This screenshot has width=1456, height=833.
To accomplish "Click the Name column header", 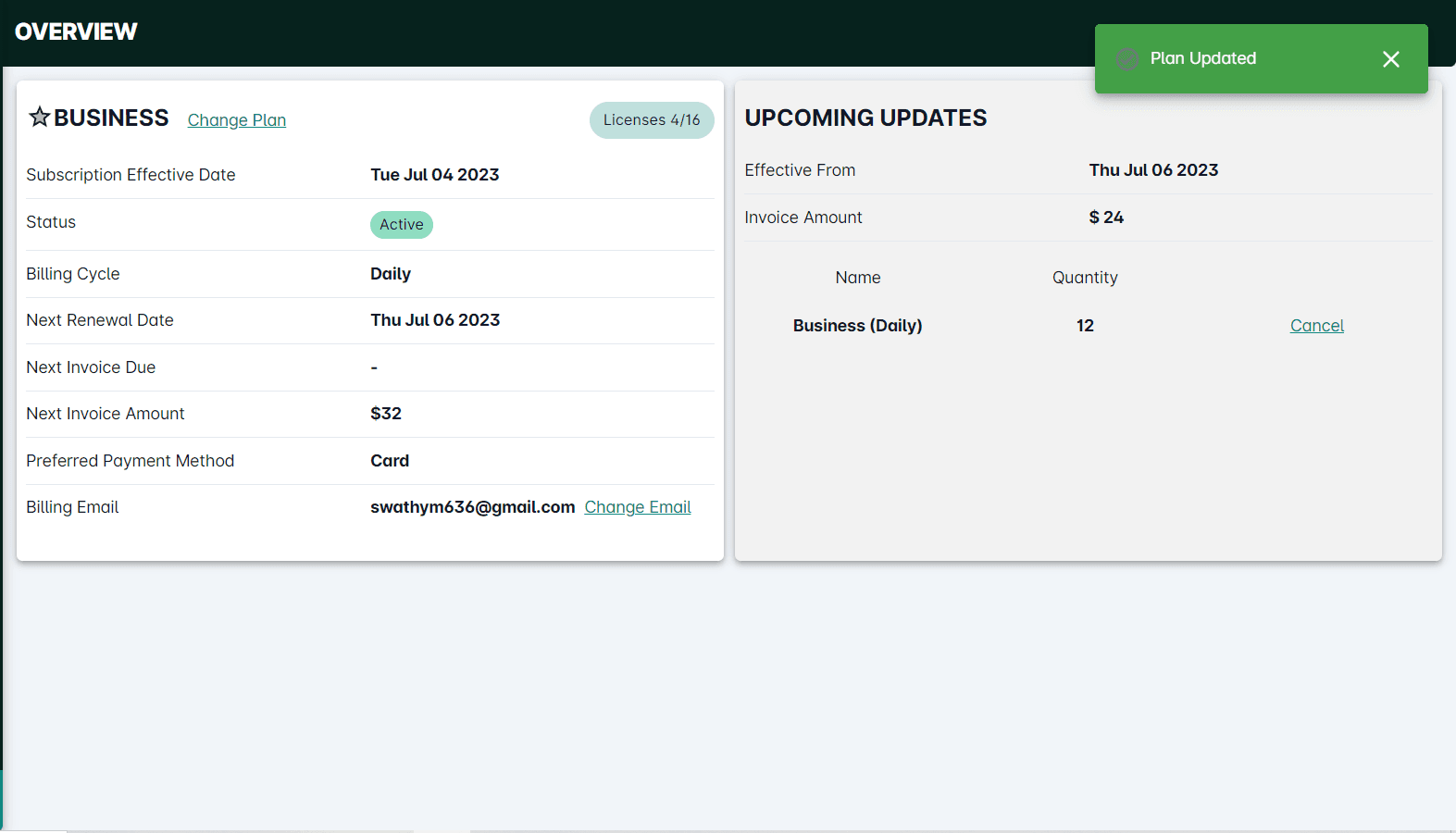I will 858,278.
